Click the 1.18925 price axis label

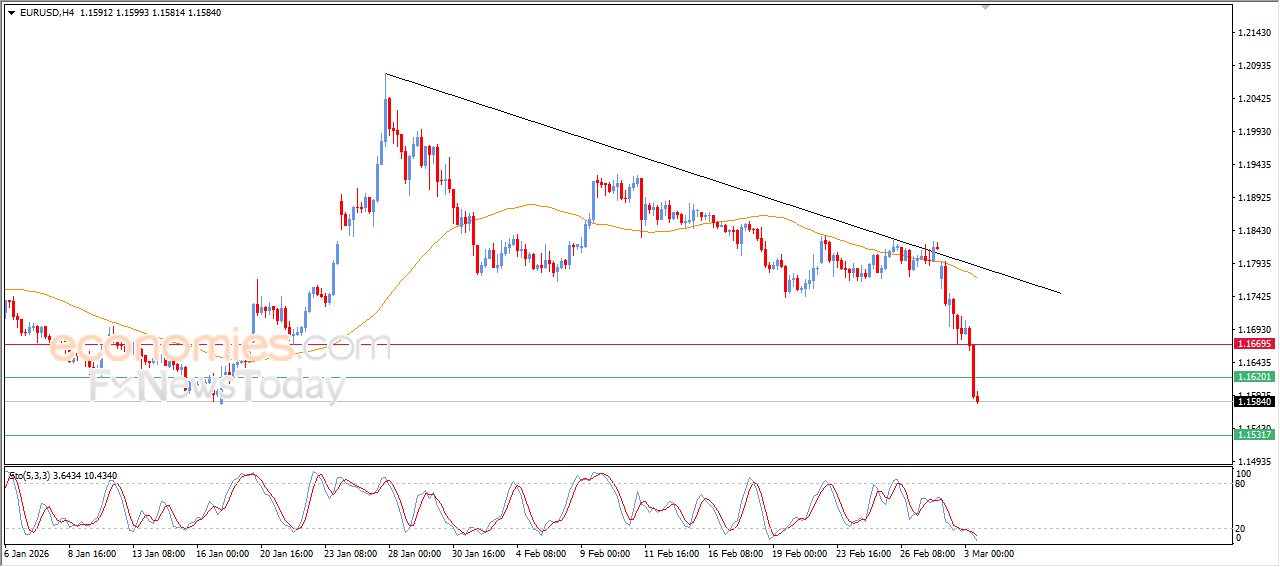[x=1254, y=198]
